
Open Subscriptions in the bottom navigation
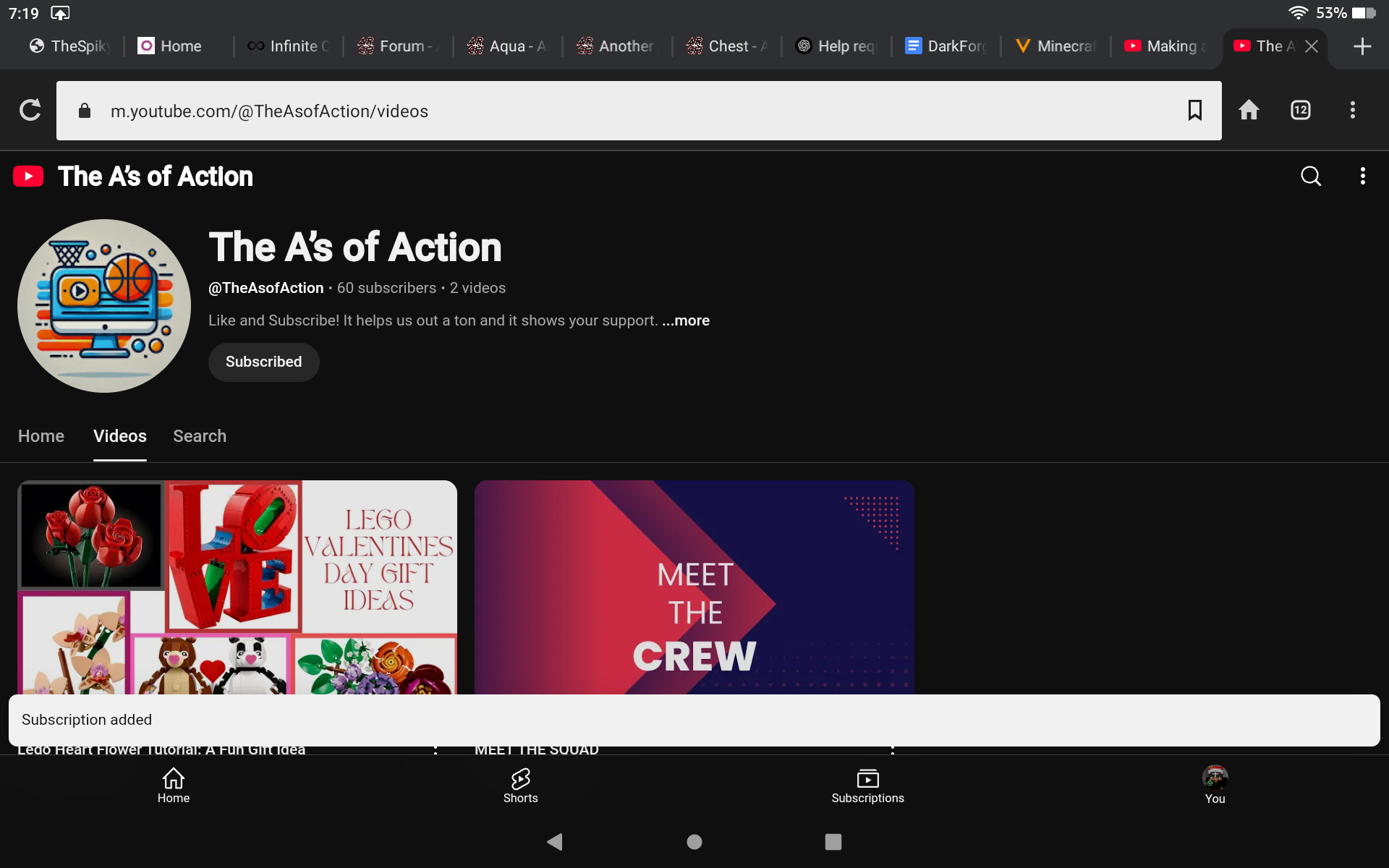(x=867, y=786)
